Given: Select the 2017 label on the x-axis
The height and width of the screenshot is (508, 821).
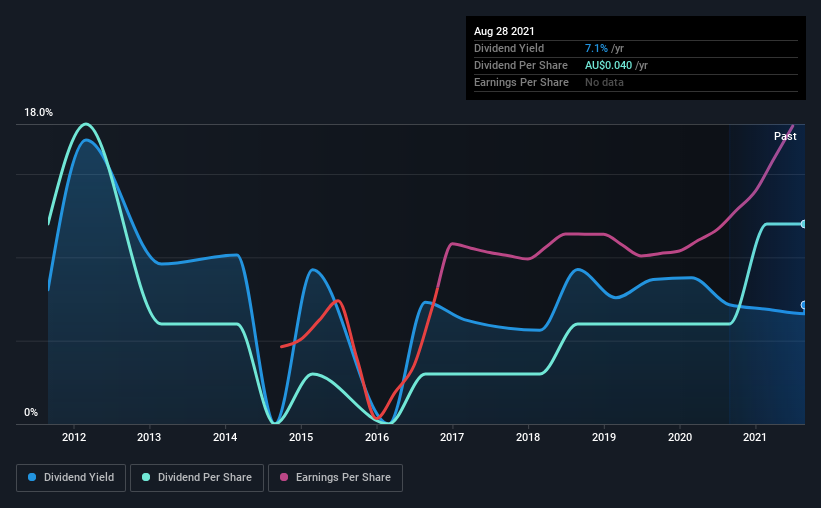Looking at the screenshot, I should coord(452,437).
